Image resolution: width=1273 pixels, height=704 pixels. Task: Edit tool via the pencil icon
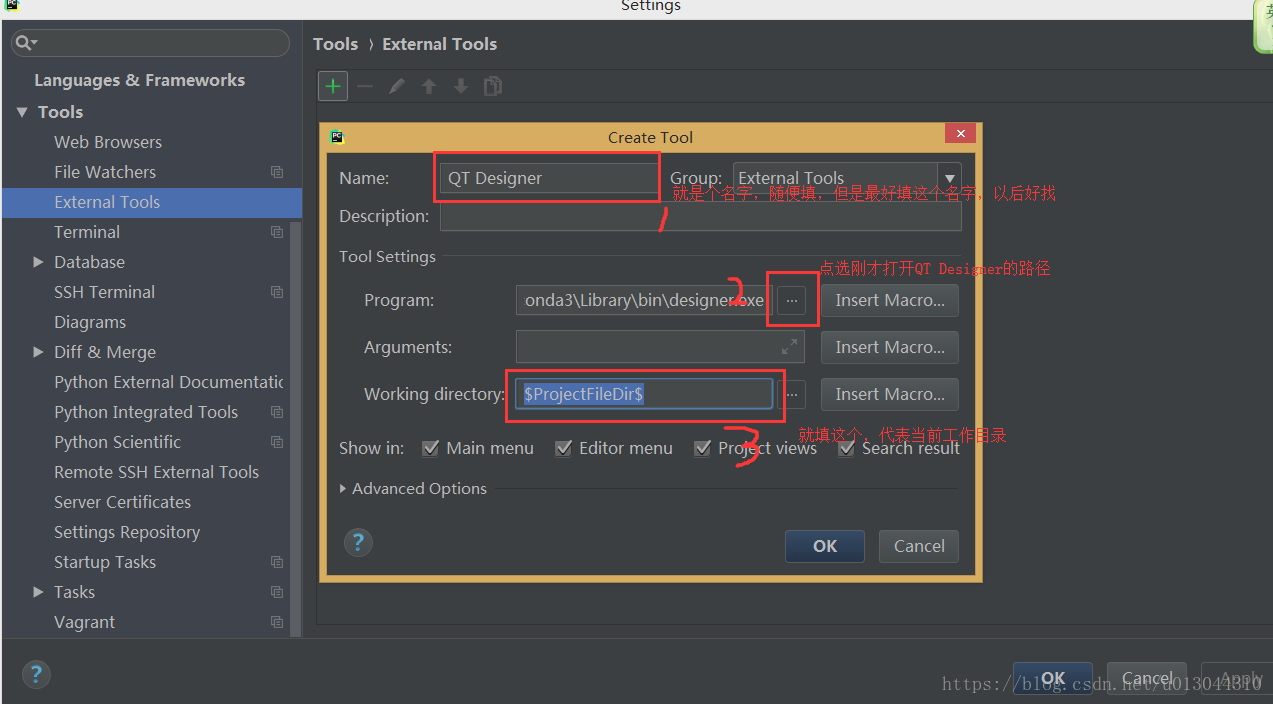click(396, 86)
